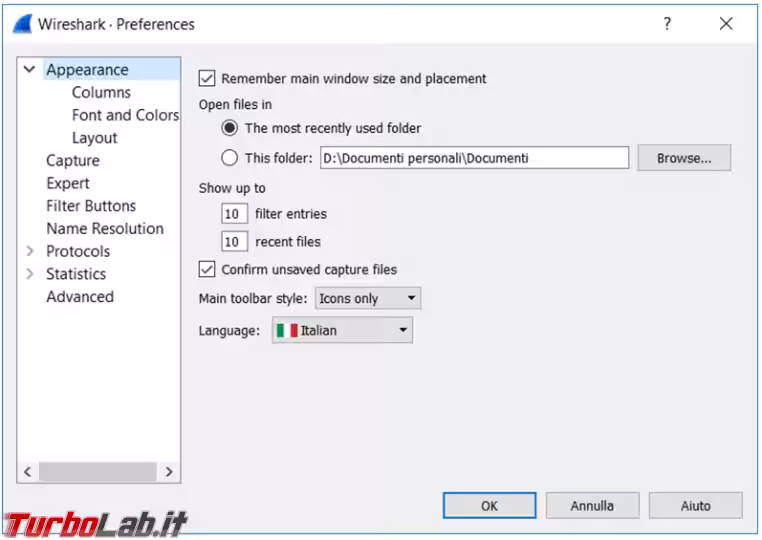Toggle Remember main window size checkbox
The width and height of the screenshot is (762, 540).
tap(208, 78)
